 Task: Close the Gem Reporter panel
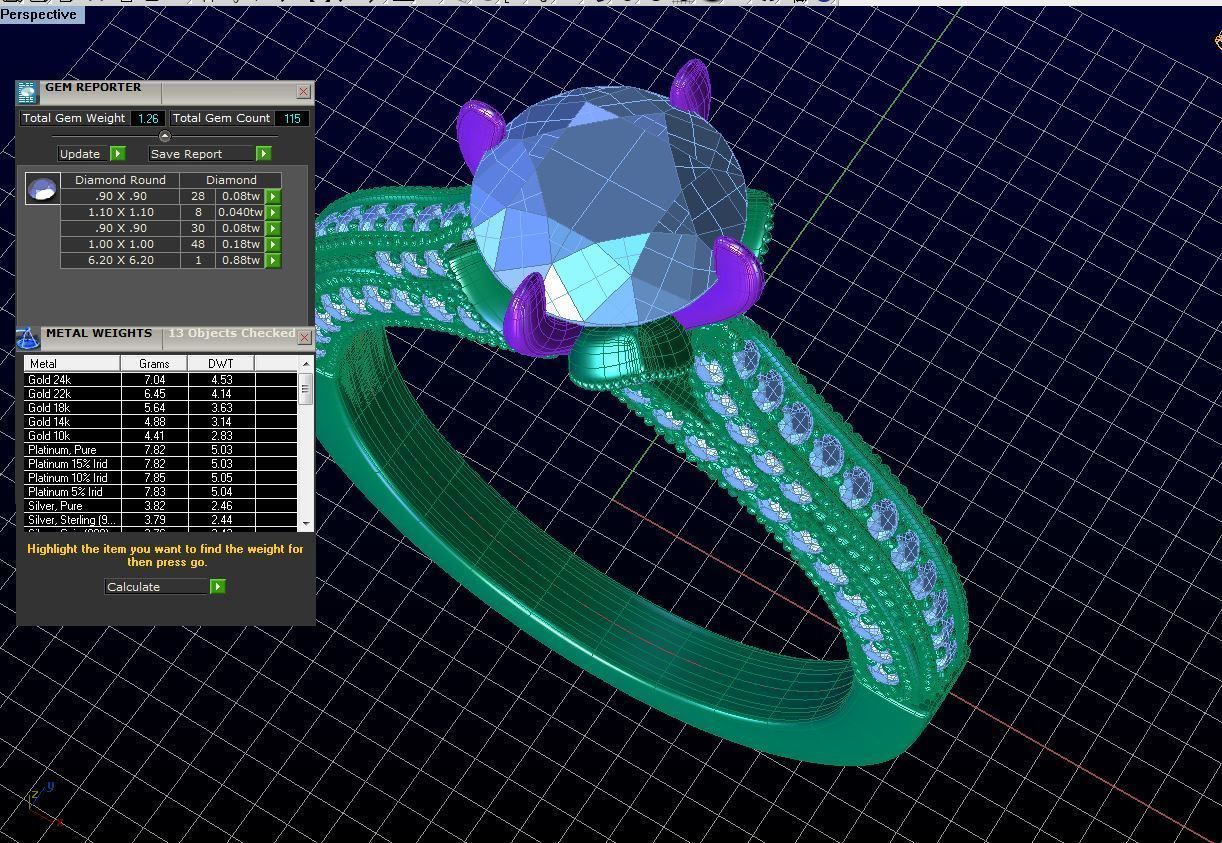304,92
